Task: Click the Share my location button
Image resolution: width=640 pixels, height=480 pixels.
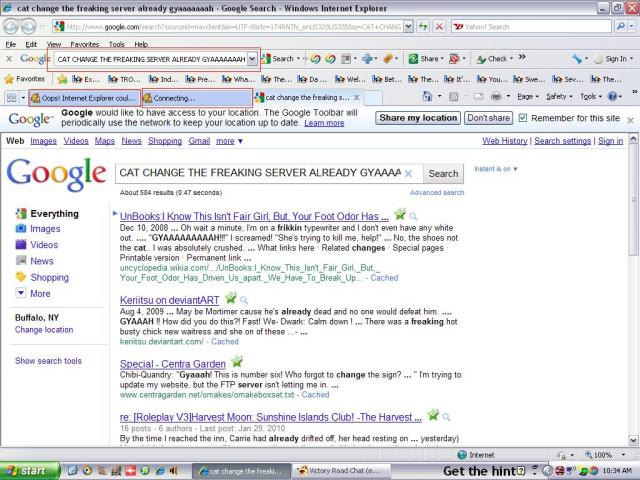Action: click(418, 118)
